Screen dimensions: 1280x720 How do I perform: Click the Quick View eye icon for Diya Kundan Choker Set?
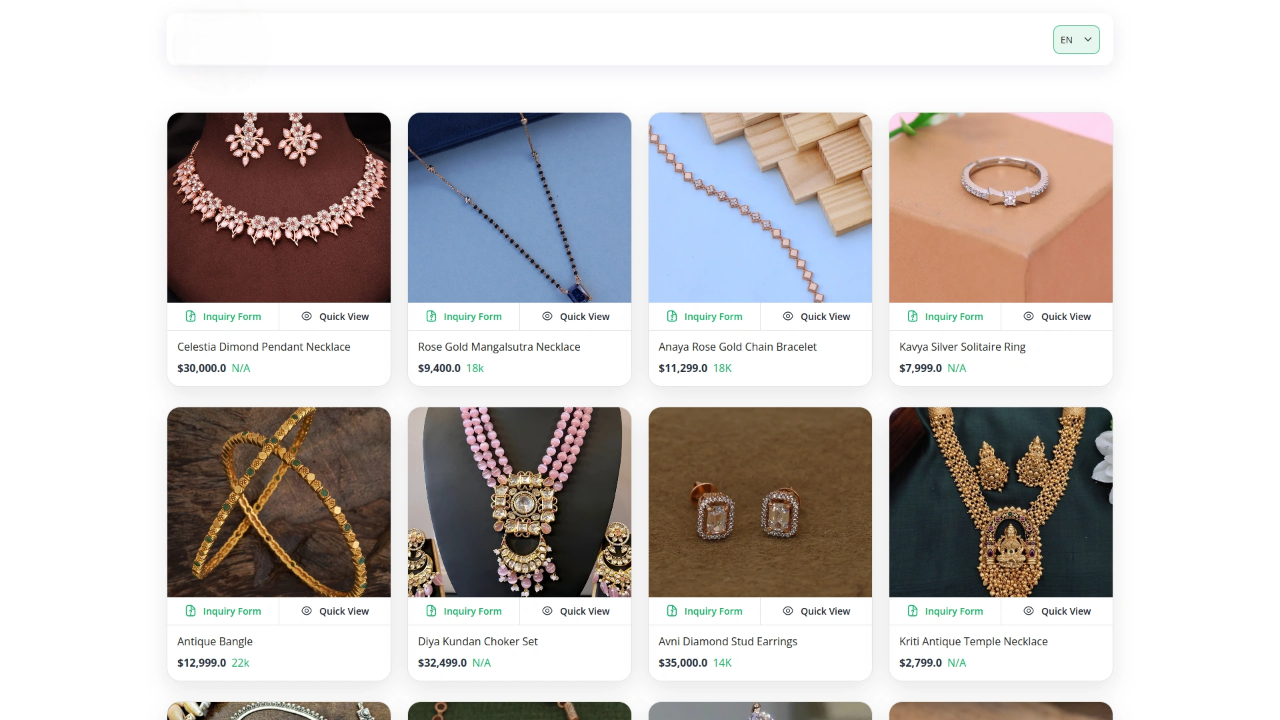[547, 611]
